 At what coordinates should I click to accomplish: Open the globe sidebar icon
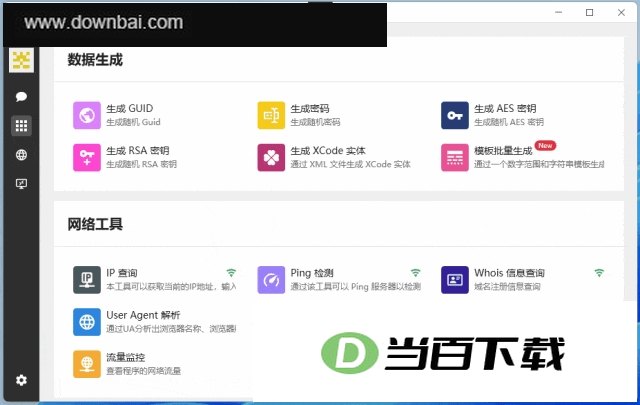(21, 155)
